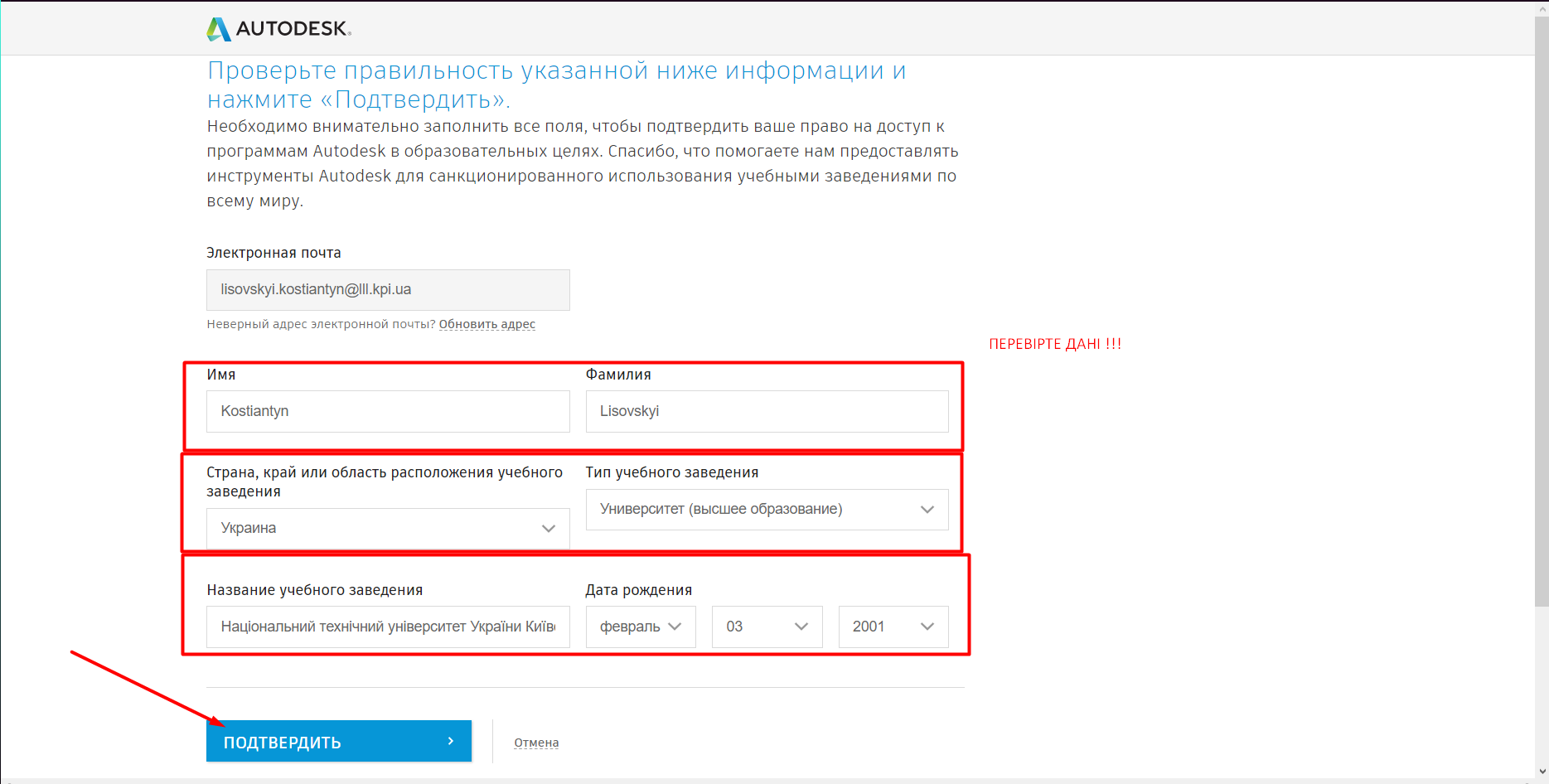1549x784 pixels.
Task: Open the Тип учебного заведения dropdown
Action: 767,510
